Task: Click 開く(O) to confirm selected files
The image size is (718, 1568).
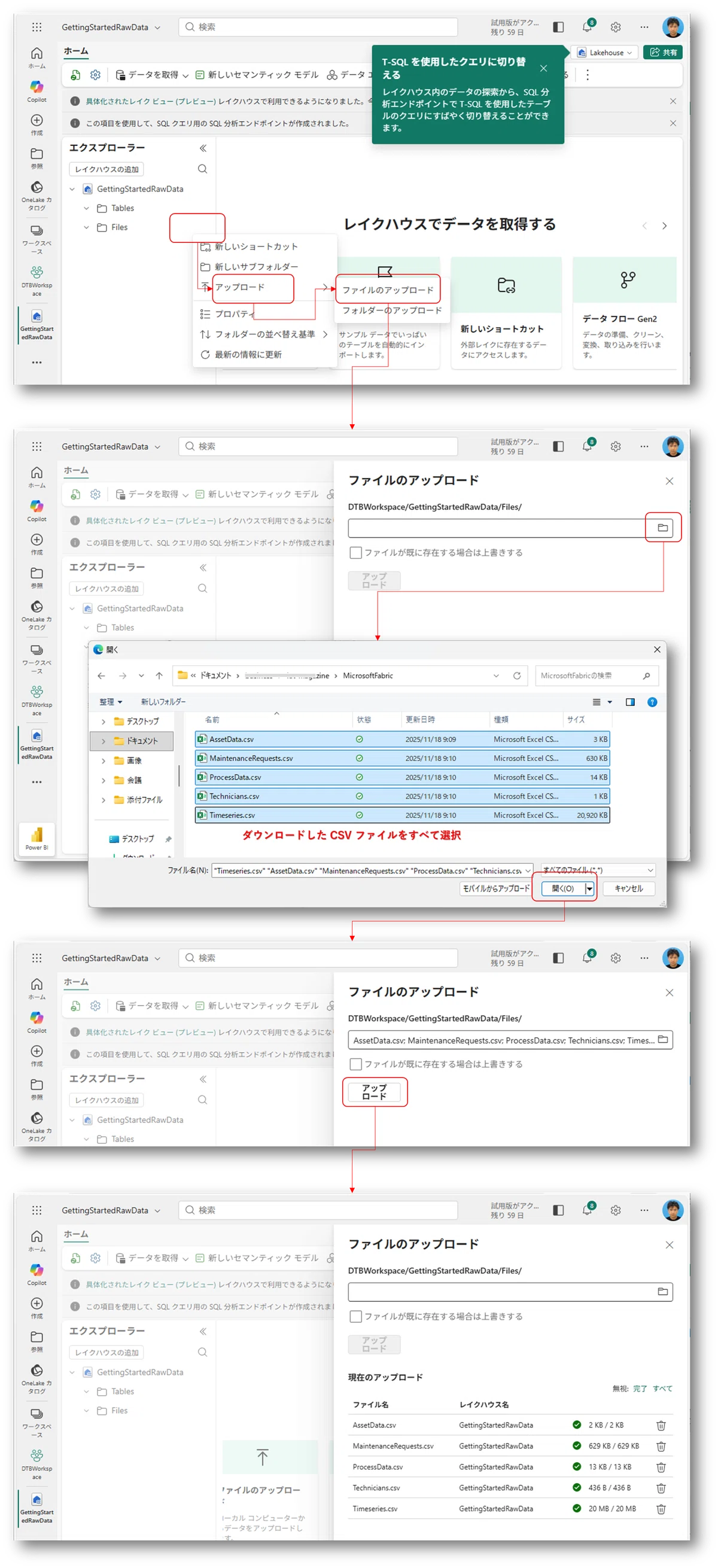Action: point(562,889)
